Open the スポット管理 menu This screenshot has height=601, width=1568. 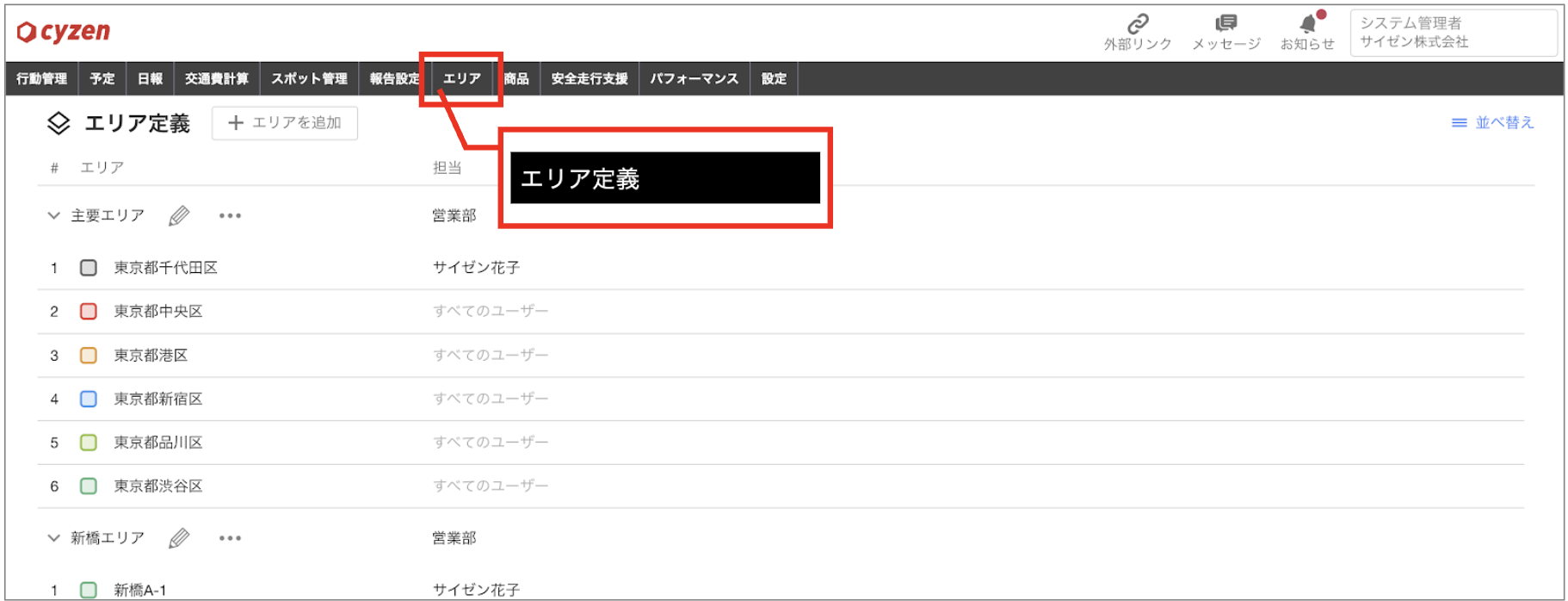click(309, 78)
